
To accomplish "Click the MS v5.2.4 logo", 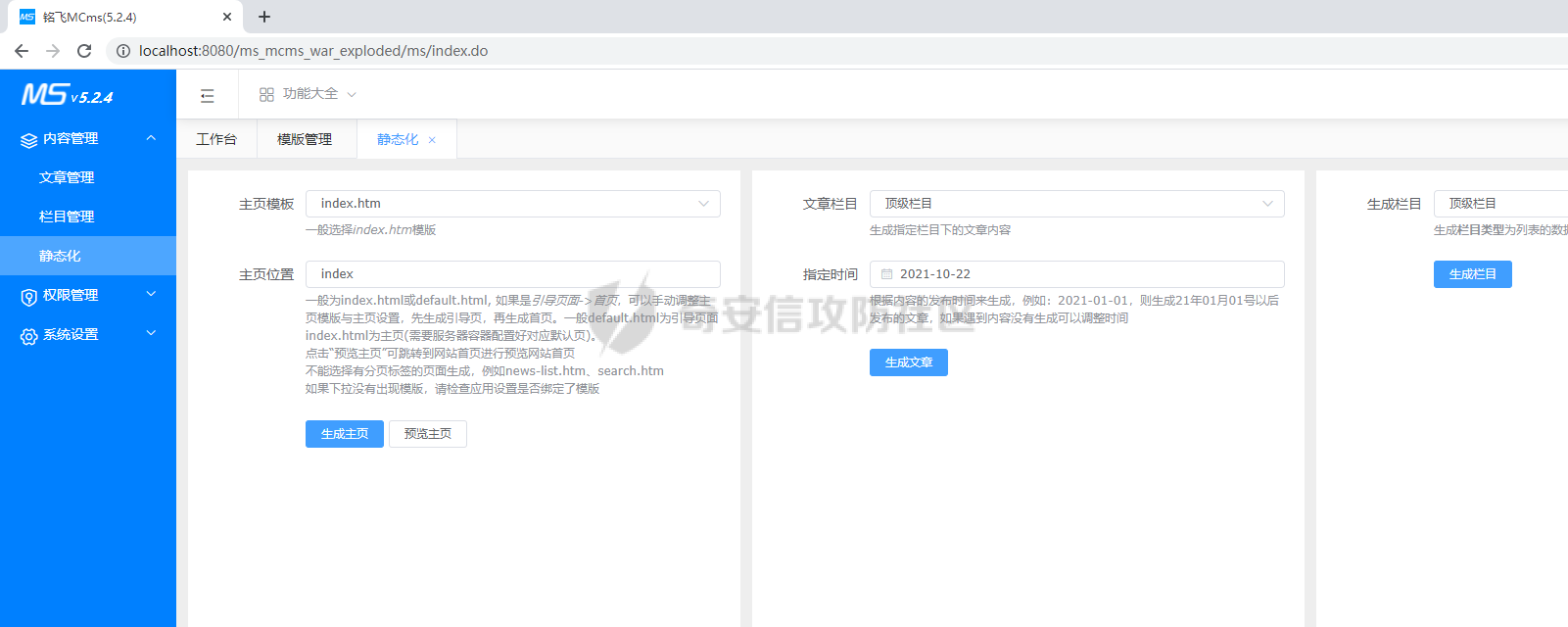I will point(67,95).
